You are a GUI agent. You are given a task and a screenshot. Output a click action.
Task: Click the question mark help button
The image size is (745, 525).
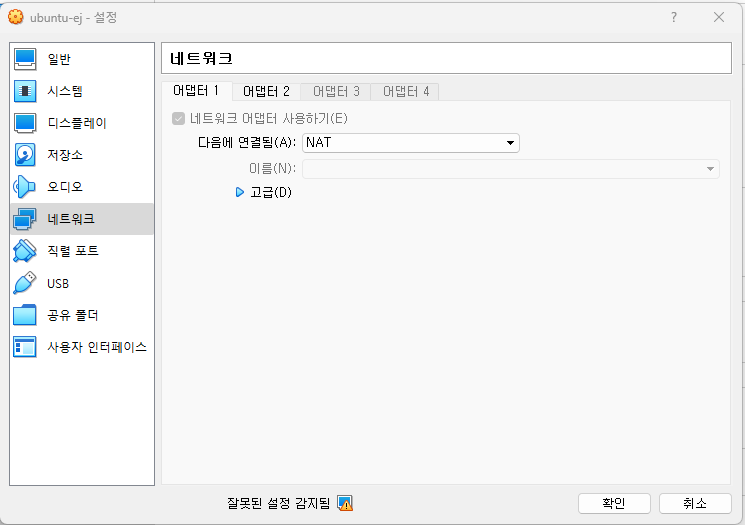click(674, 18)
